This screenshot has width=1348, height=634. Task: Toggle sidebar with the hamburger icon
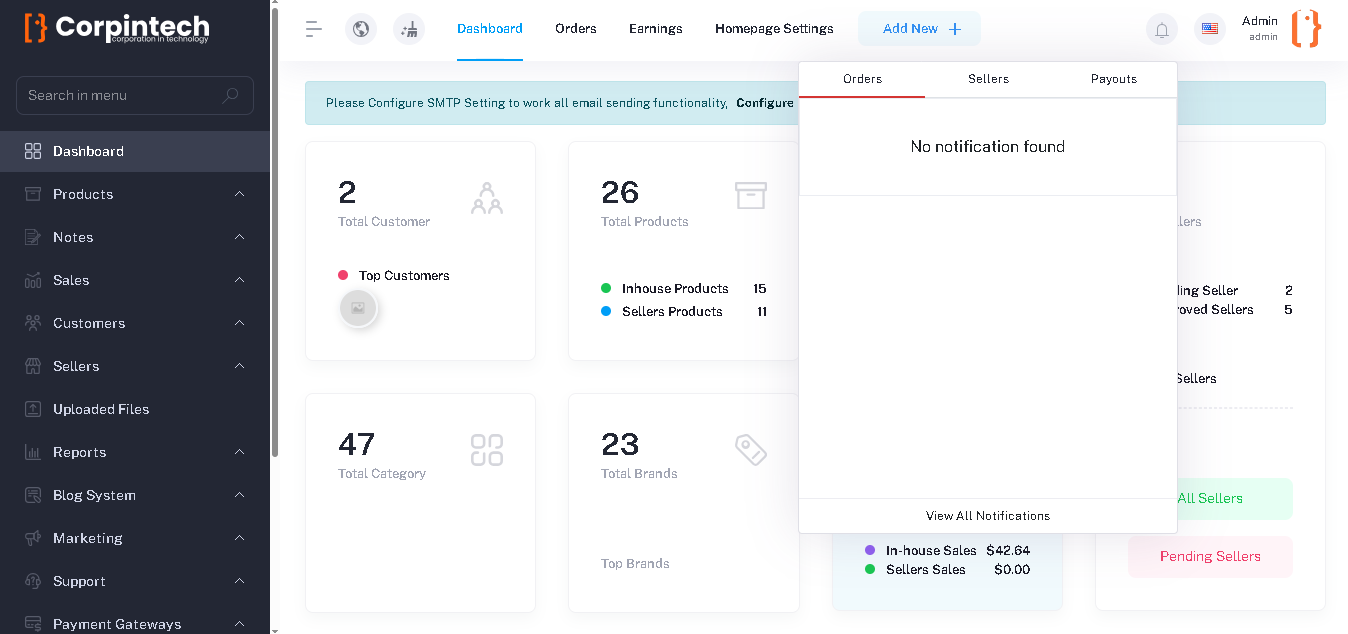click(313, 28)
